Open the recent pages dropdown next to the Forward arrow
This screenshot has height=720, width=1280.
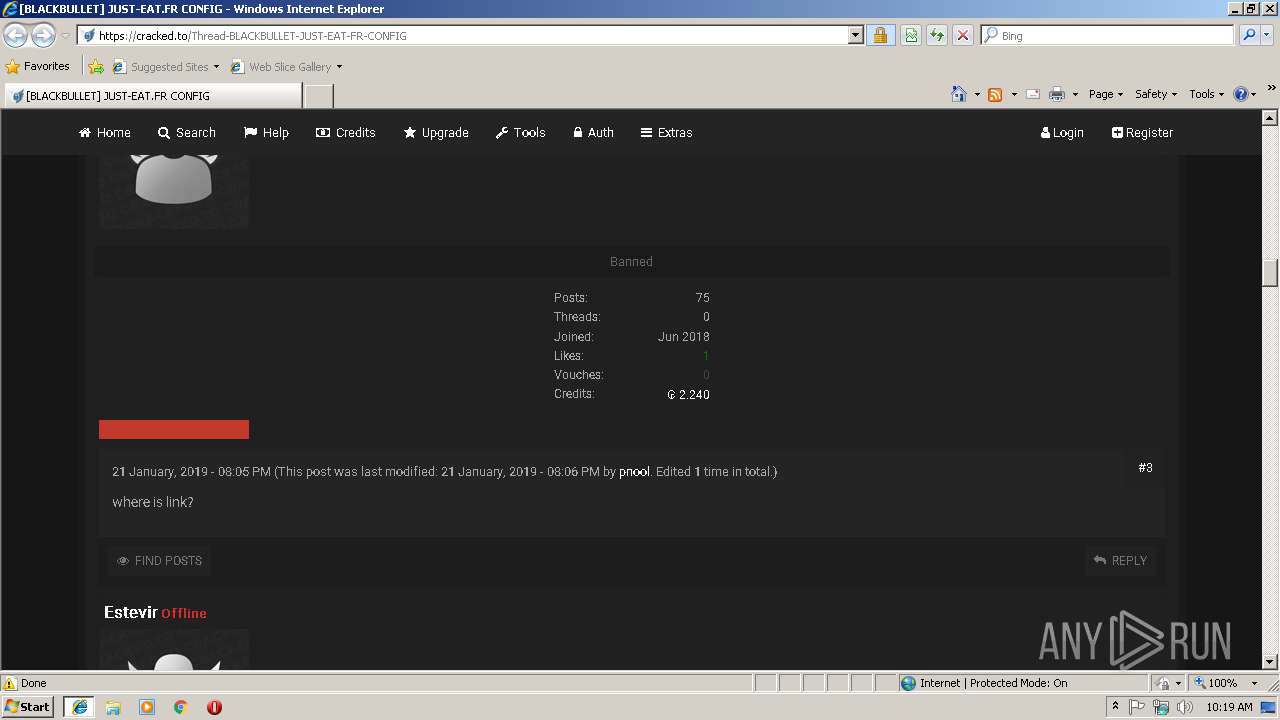65,36
